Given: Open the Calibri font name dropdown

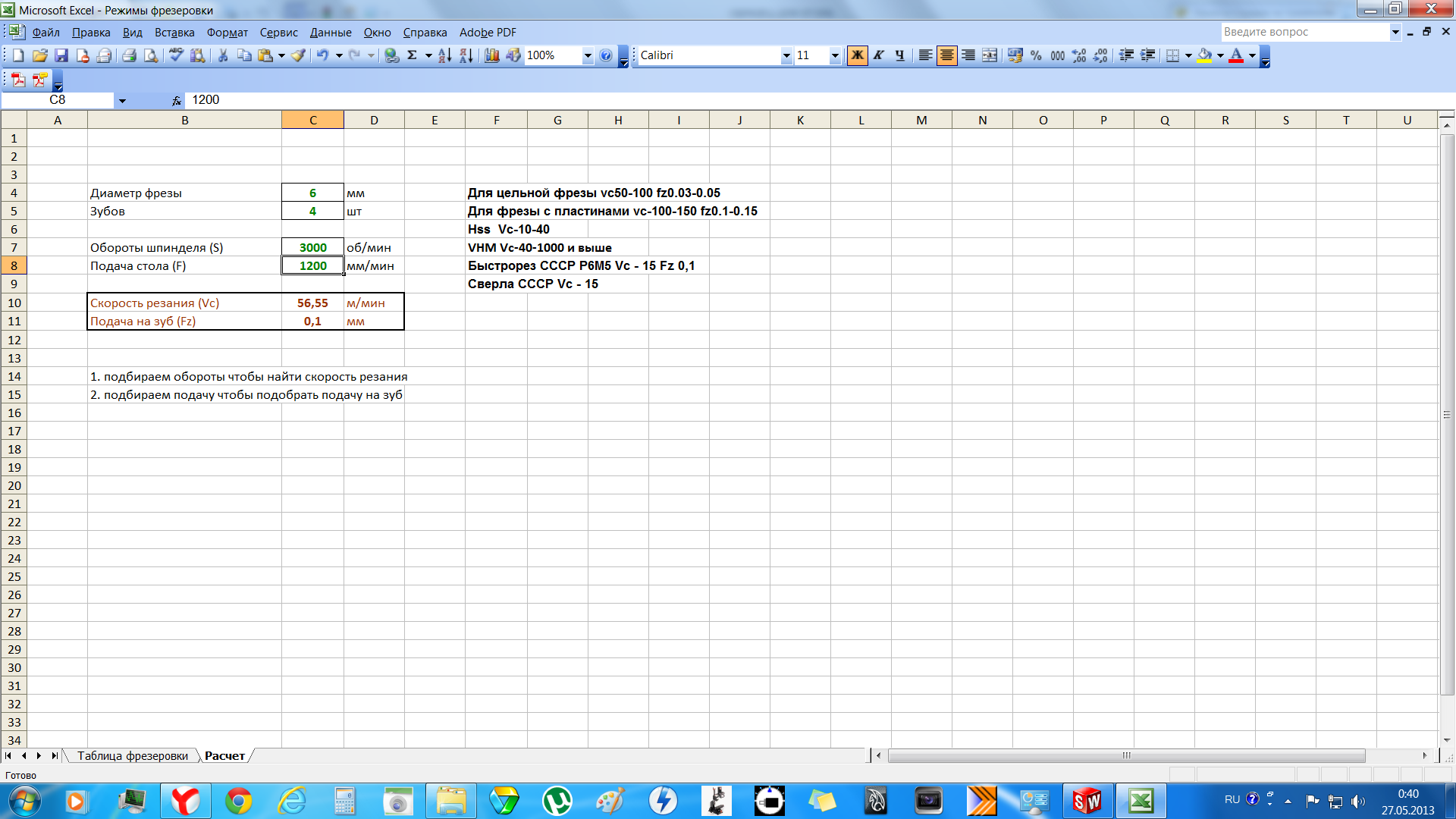Looking at the screenshot, I should pos(786,55).
